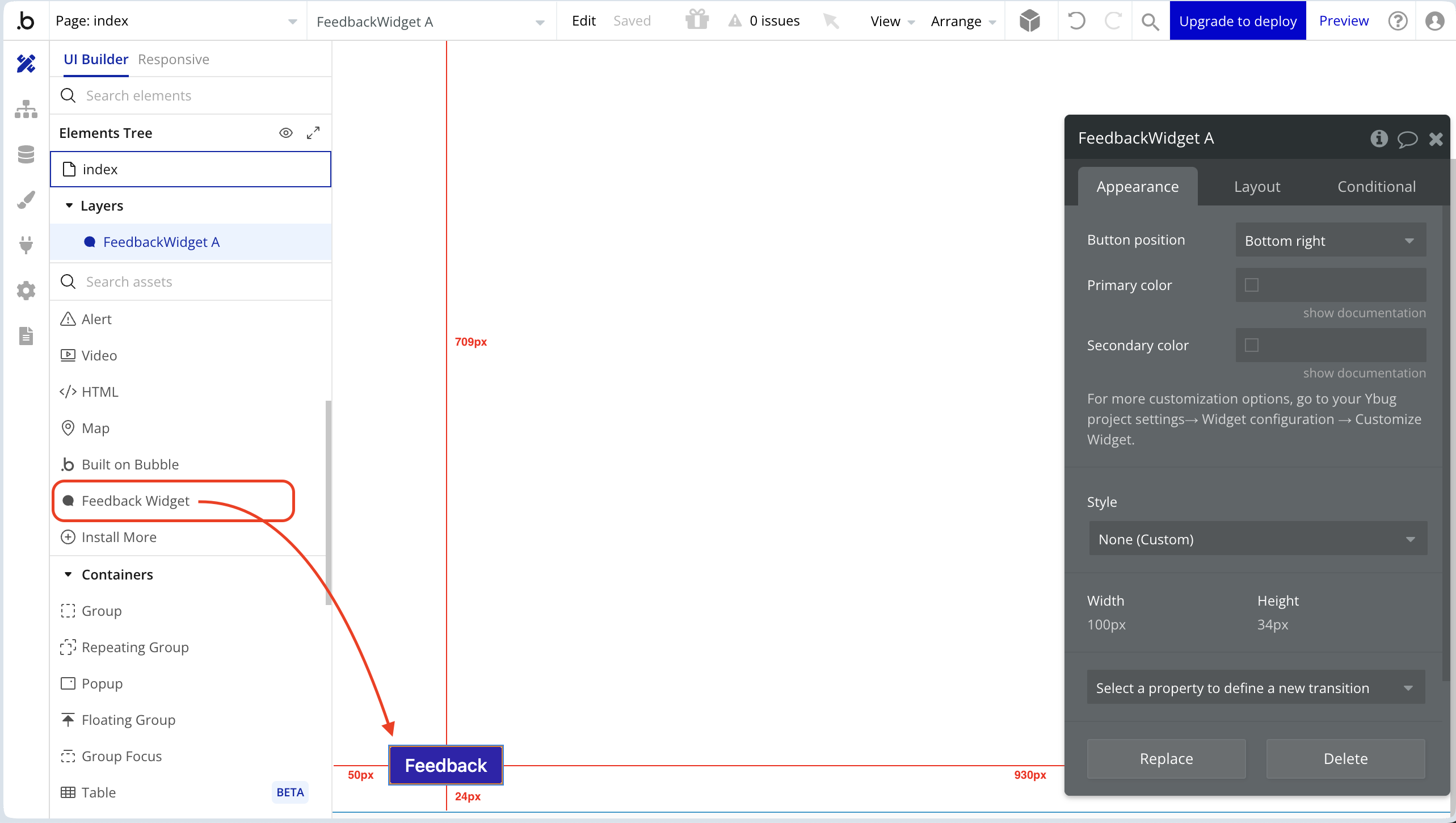Open the Settings gear icon
Screen dimensions: 1456x823
pyautogui.click(x=26, y=291)
